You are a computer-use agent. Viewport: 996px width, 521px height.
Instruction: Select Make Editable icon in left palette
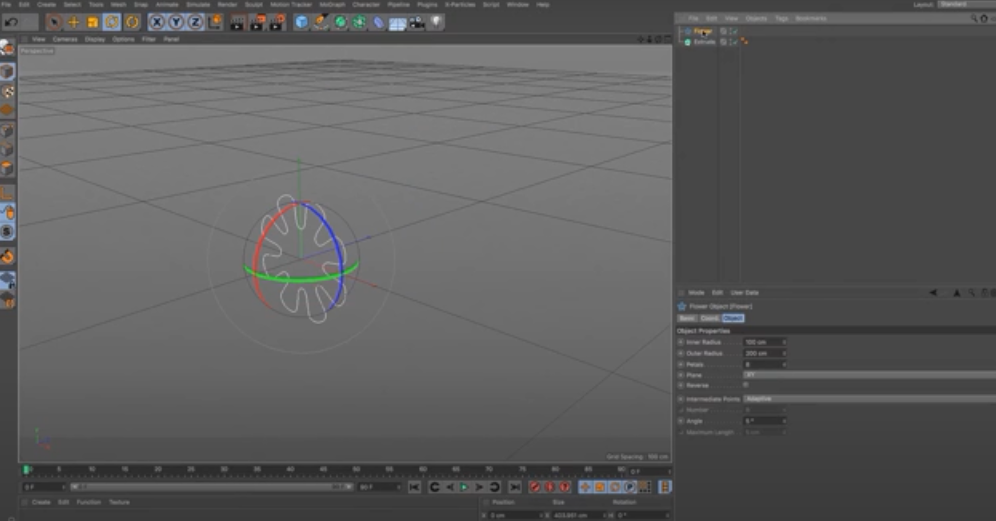(x=6, y=48)
